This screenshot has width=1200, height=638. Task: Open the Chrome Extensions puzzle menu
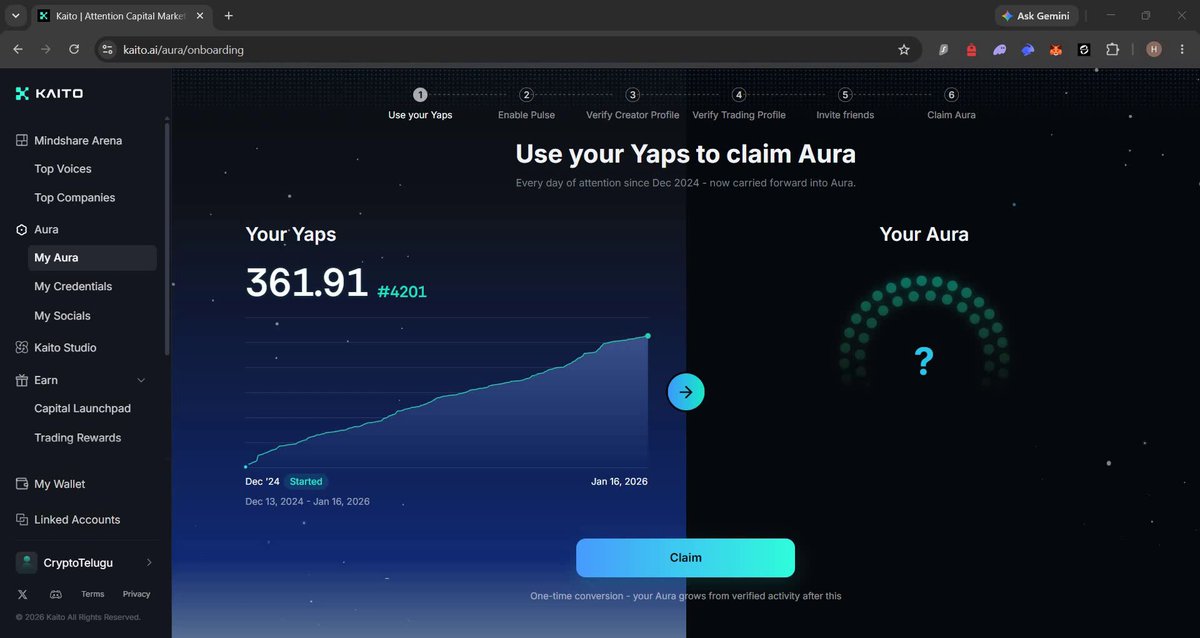pos(1112,49)
